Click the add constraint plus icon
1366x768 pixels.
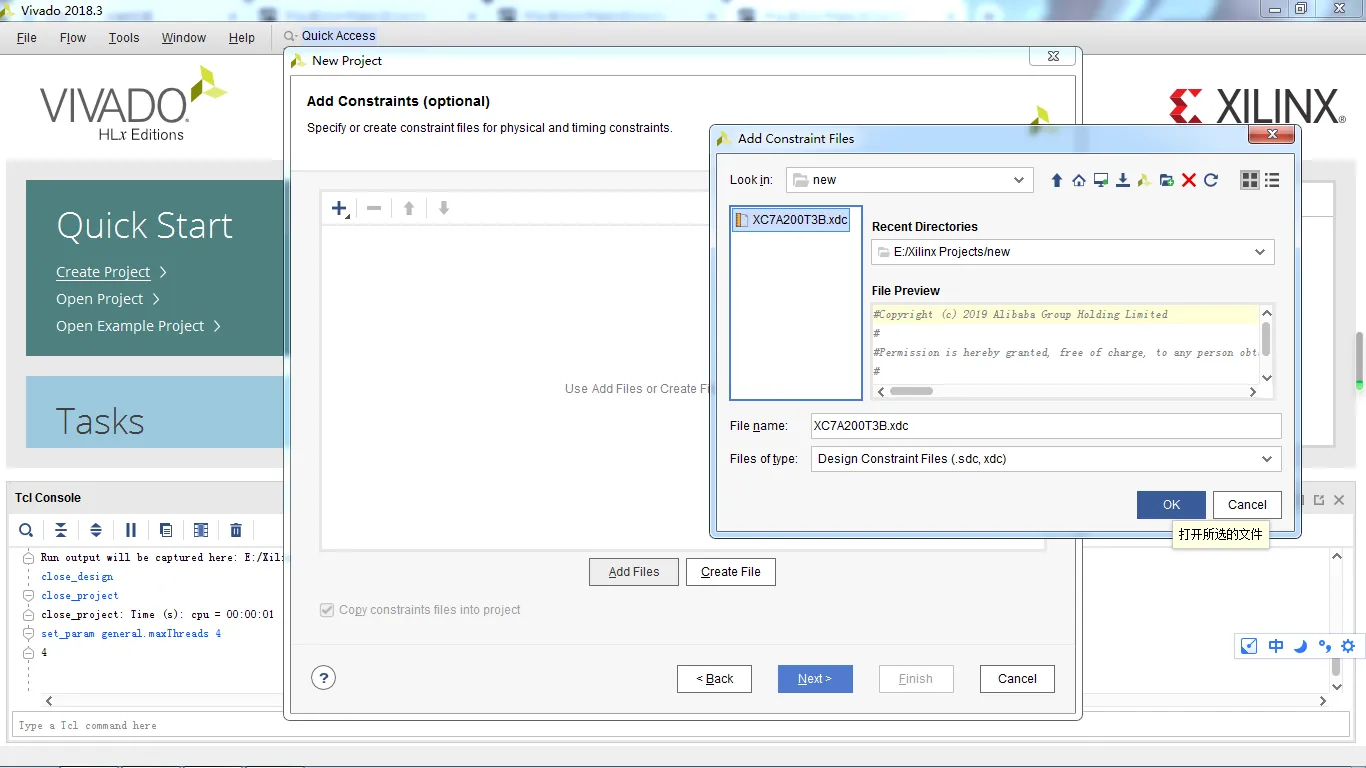coord(340,208)
